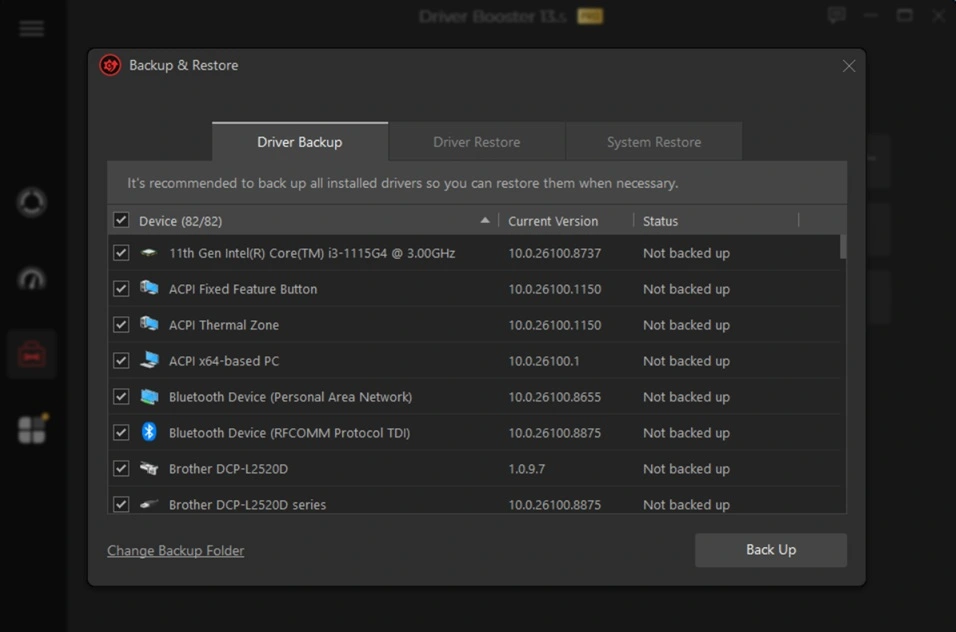956x632 pixels.
Task: Select the Driver Backup tab
Action: coord(299,142)
